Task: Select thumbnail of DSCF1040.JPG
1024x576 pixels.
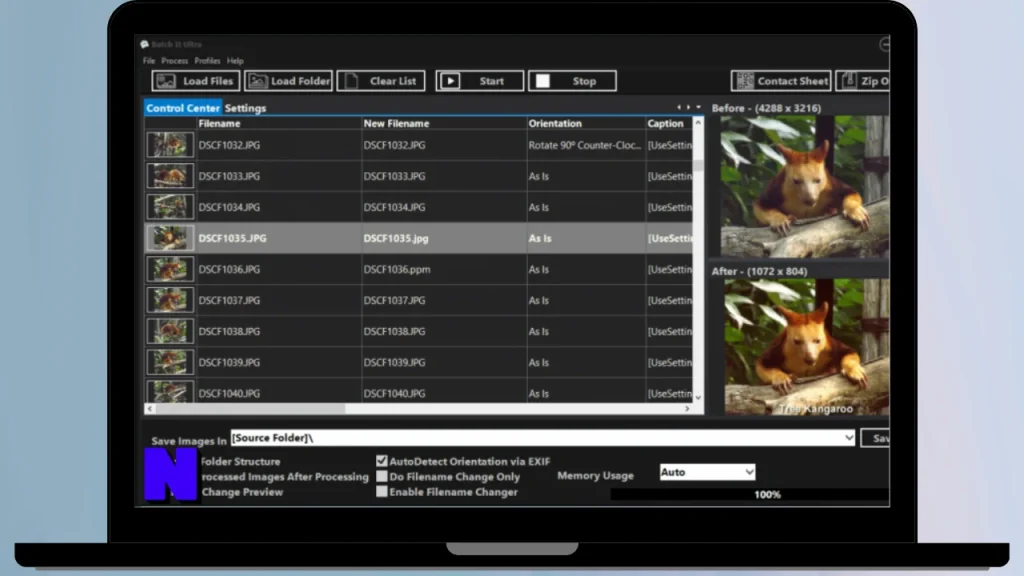Action: click(x=170, y=391)
